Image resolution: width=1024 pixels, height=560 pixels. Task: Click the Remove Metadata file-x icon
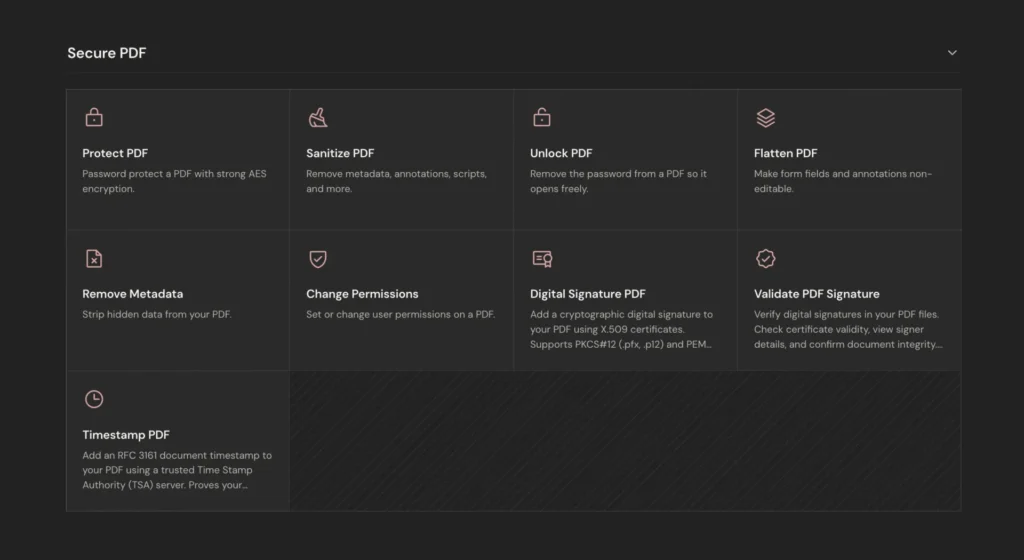point(94,258)
